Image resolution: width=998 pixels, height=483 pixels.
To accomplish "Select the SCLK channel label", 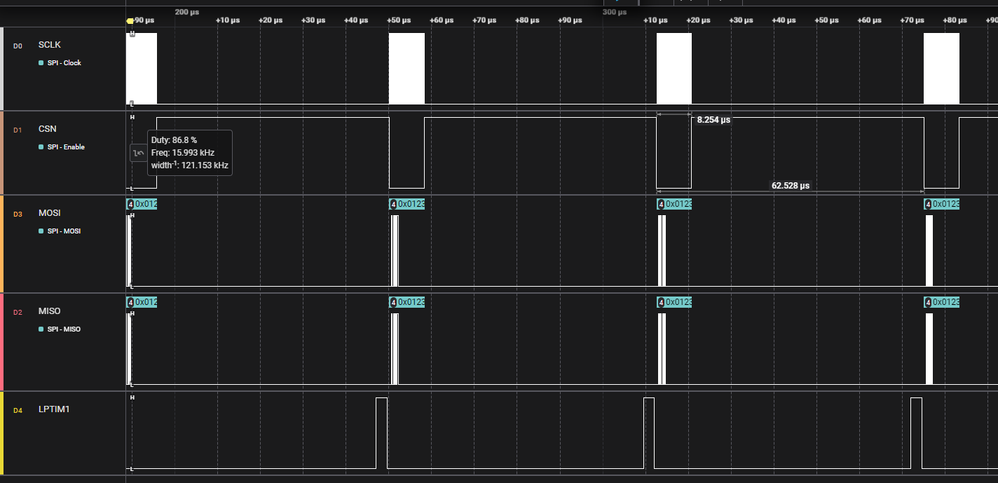I will point(50,45).
